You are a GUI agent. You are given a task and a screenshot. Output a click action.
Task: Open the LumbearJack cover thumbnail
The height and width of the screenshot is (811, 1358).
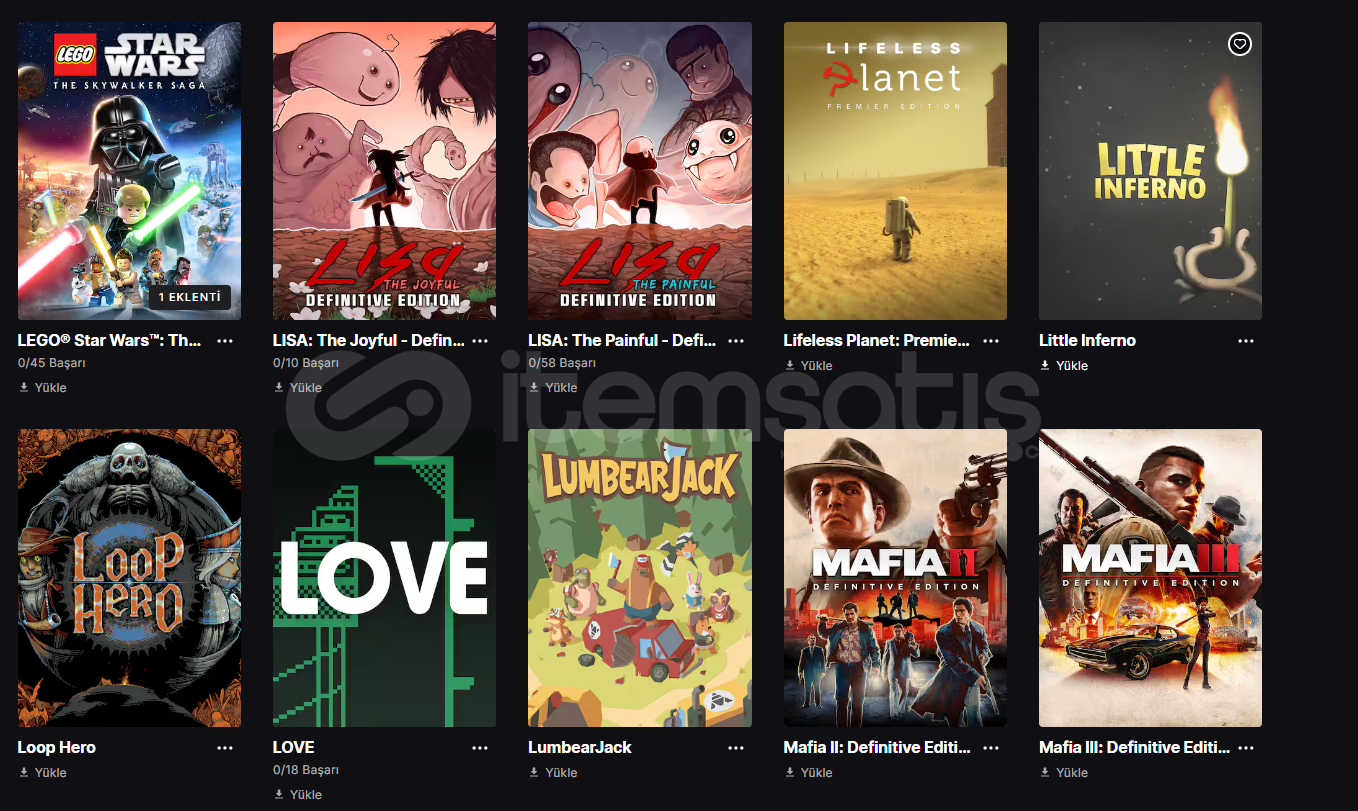point(640,578)
